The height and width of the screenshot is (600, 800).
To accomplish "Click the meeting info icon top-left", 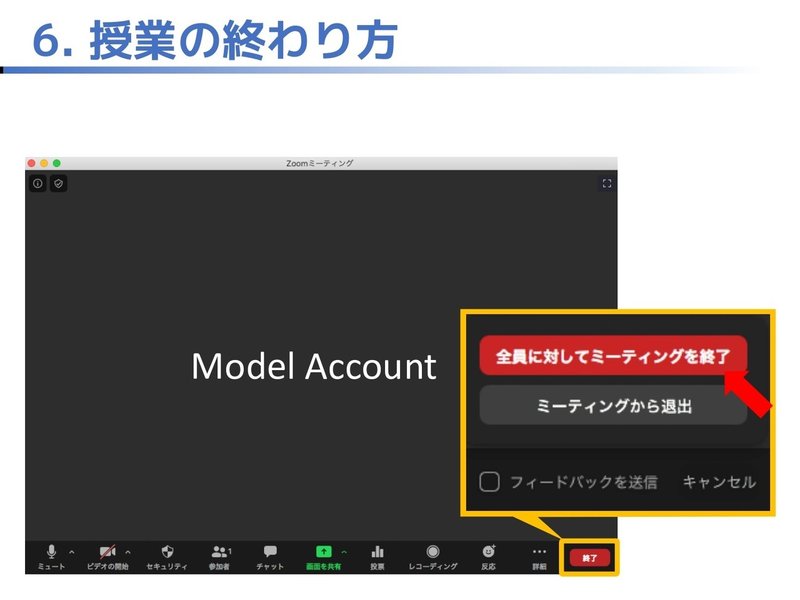I will pyautogui.click(x=37, y=184).
